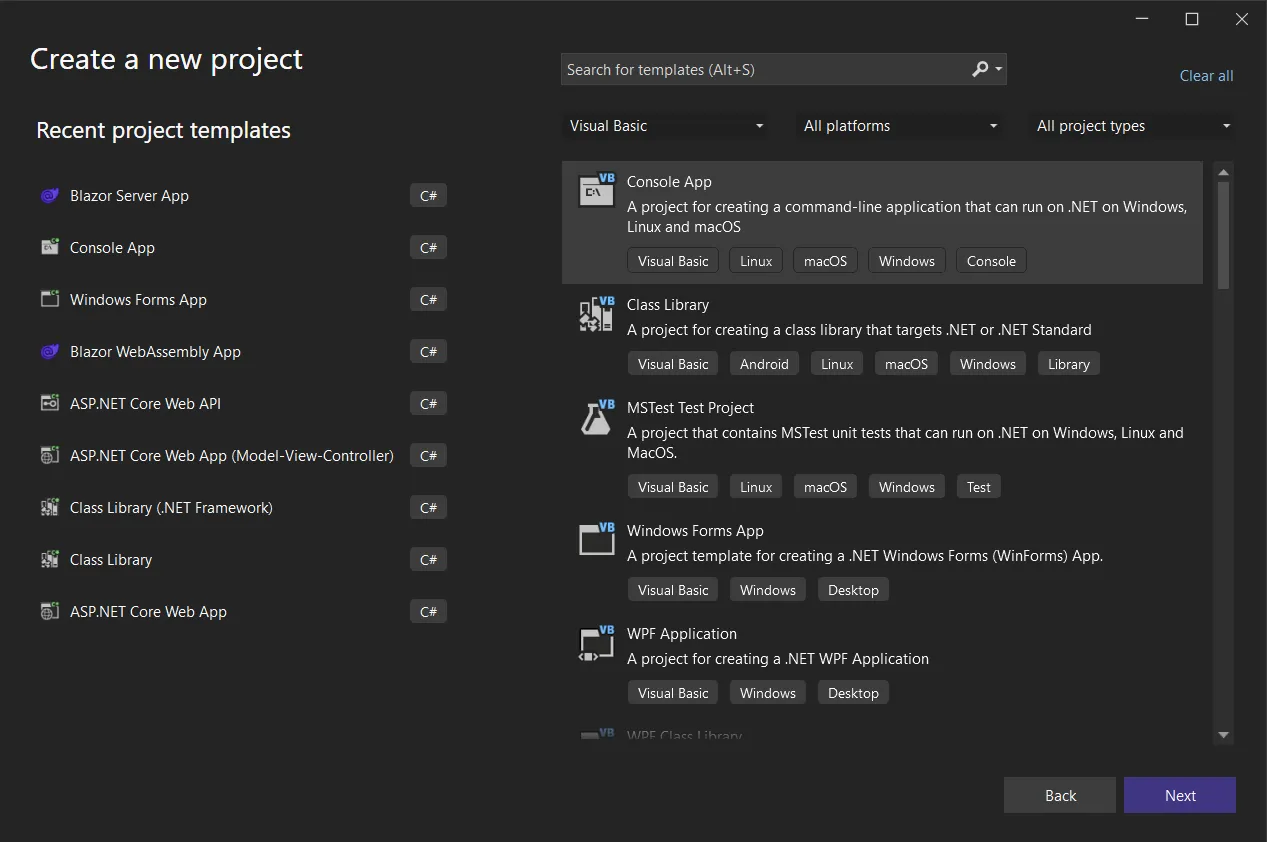Select recent Blazor WebAssembly App template
The image size is (1267, 842).
pyautogui.click(x=155, y=352)
